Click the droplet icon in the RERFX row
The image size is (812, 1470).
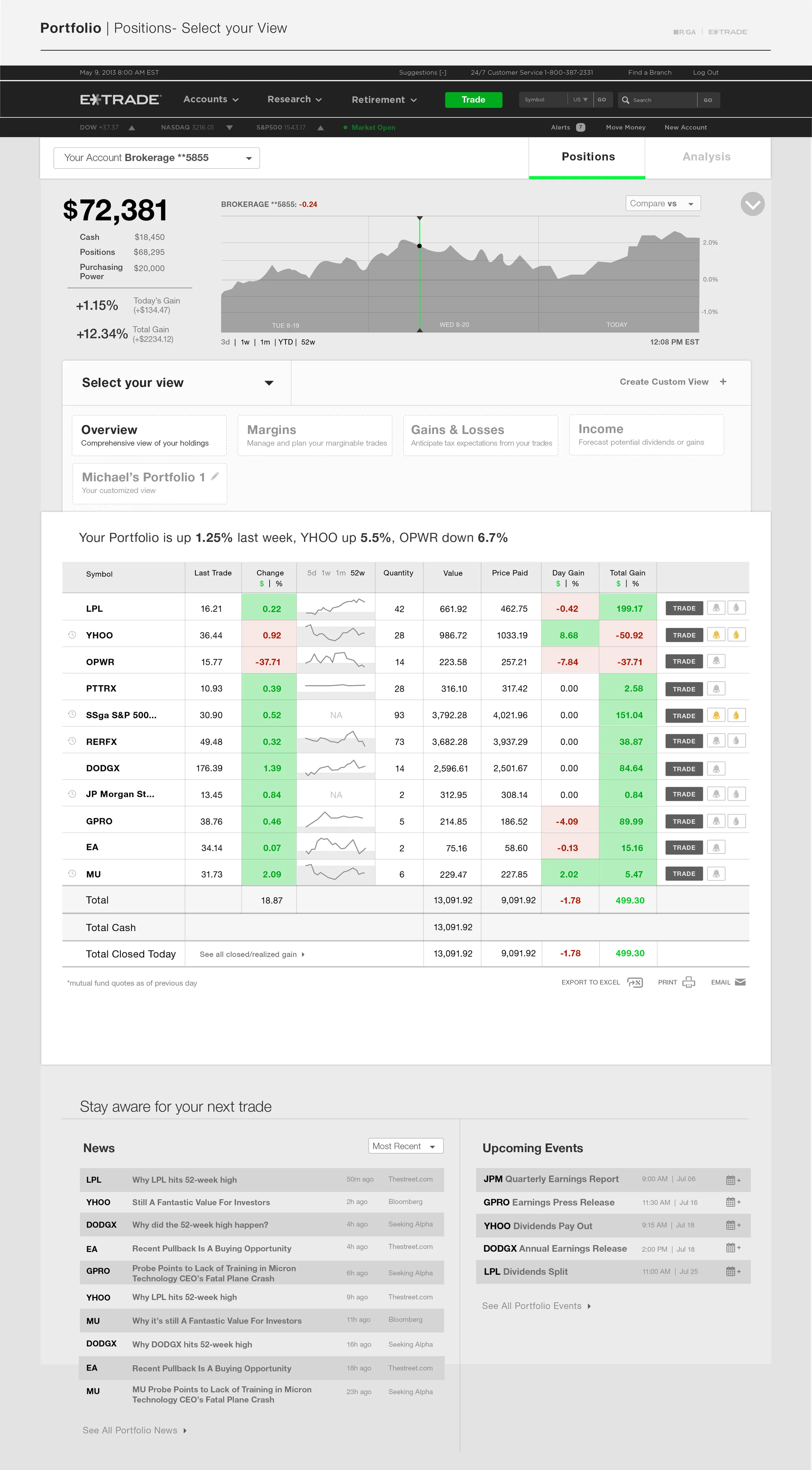coord(736,741)
